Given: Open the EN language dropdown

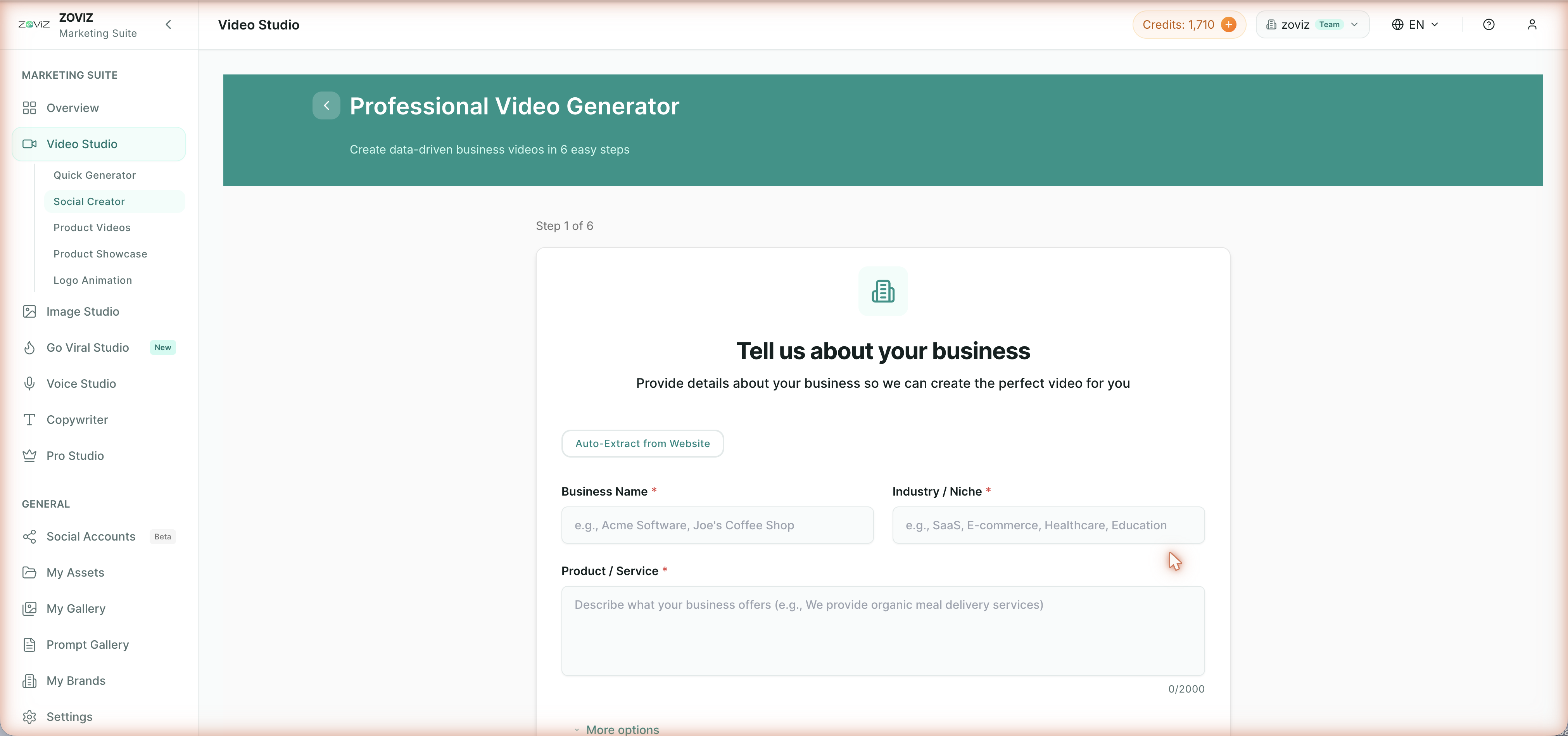Looking at the screenshot, I should [1416, 24].
